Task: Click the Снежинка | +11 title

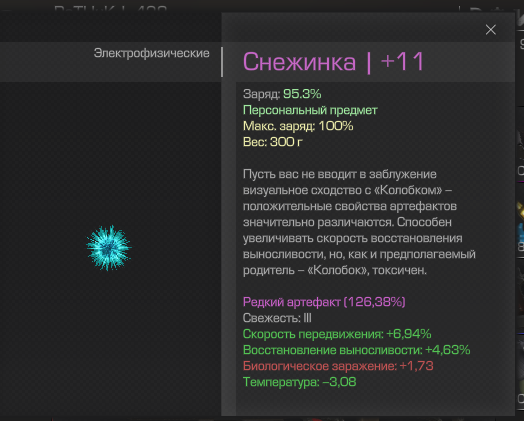Action: click(333, 62)
